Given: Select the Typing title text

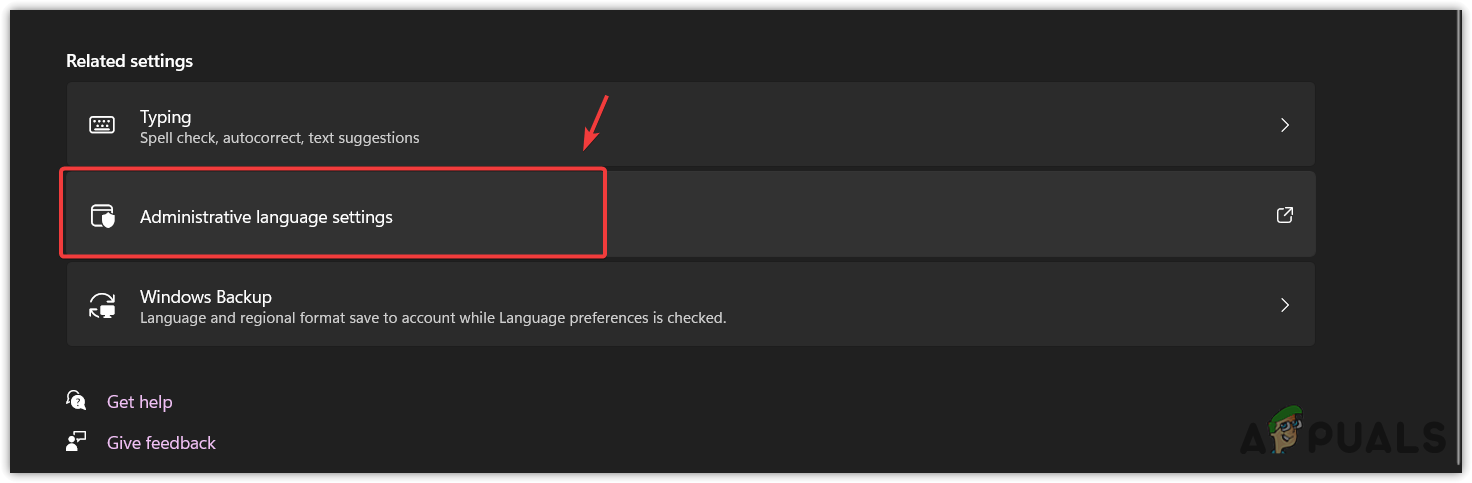Looking at the screenshot, I should [x=165, y=117].
